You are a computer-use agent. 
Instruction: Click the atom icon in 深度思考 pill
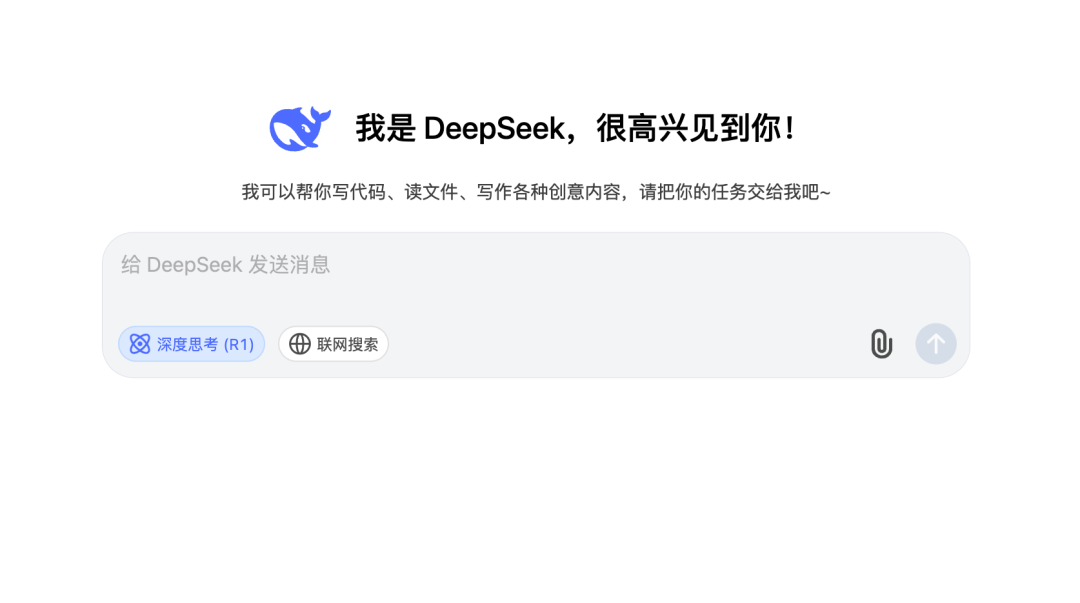pyautogui.click(x=140, y=344)
